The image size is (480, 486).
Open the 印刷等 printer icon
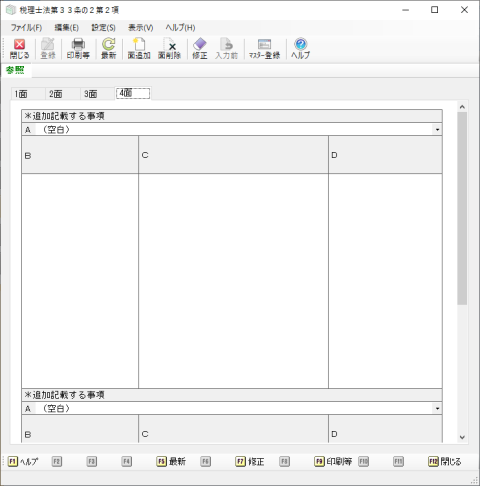tap(78, 49)
